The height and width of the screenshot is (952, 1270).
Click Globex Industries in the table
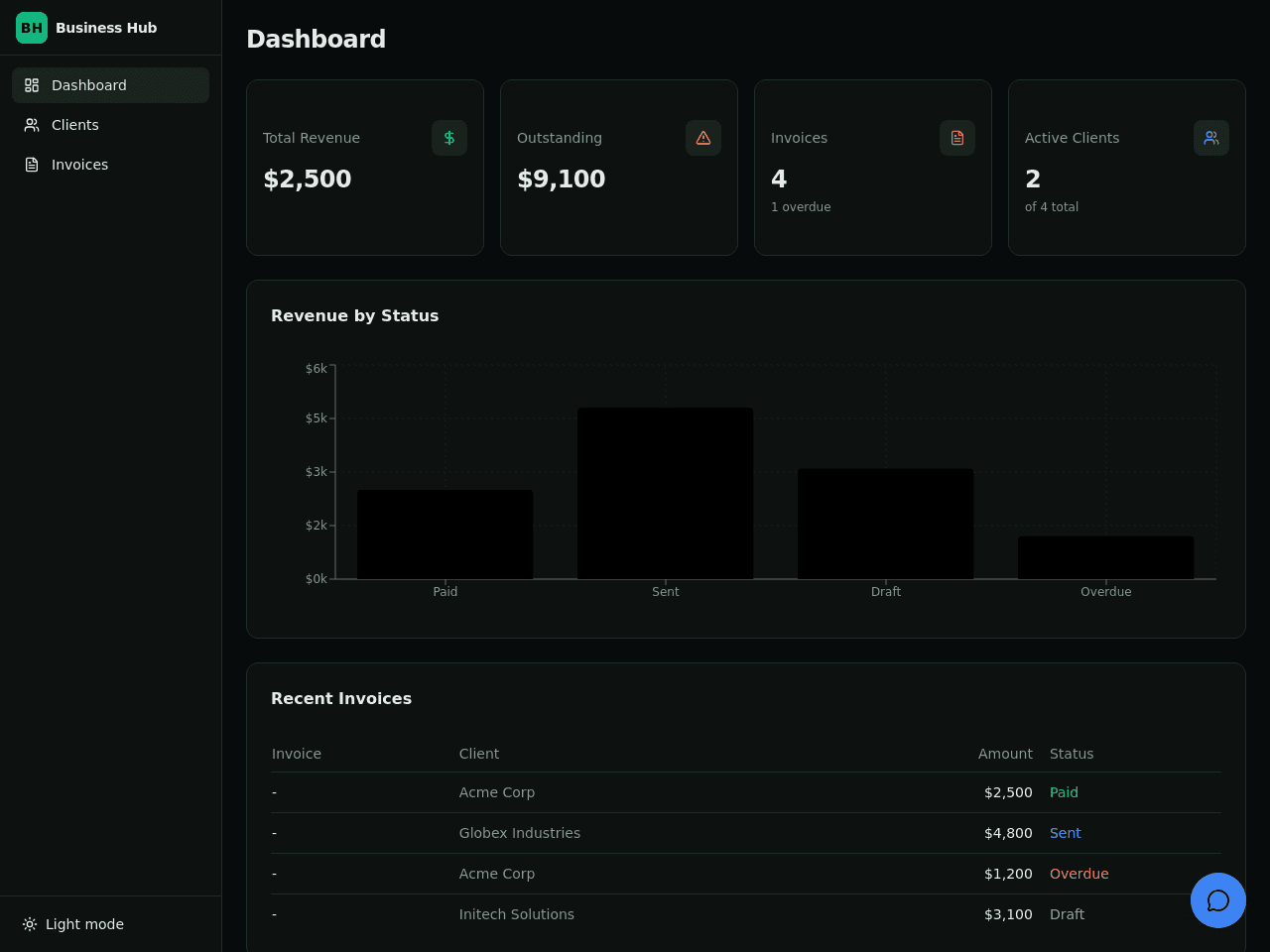[520, 833]
